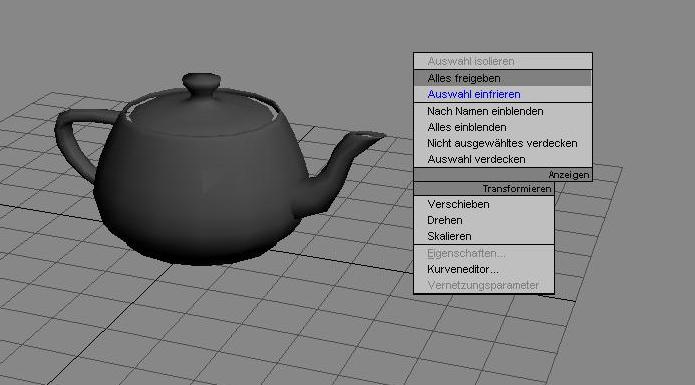Select 'Nicht ausgewähltes verdecken' entry
The image size is (695, 385).
pyautogui.click(x=503, y=143)
